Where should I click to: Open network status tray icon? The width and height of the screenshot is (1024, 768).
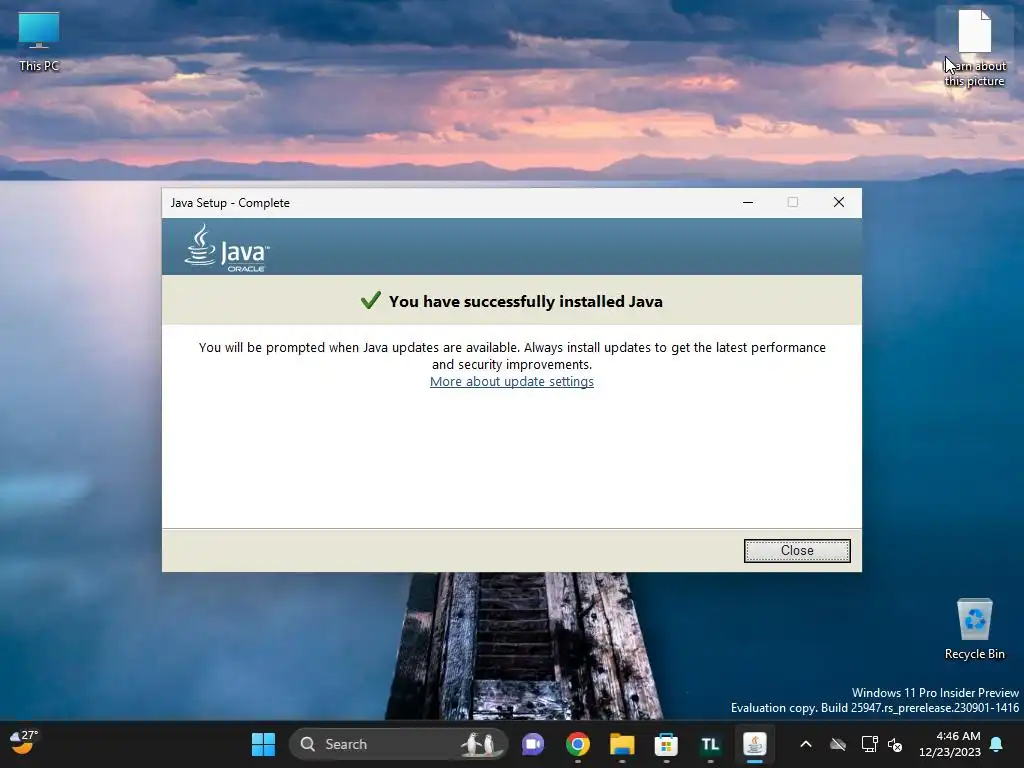pos(869,744)
